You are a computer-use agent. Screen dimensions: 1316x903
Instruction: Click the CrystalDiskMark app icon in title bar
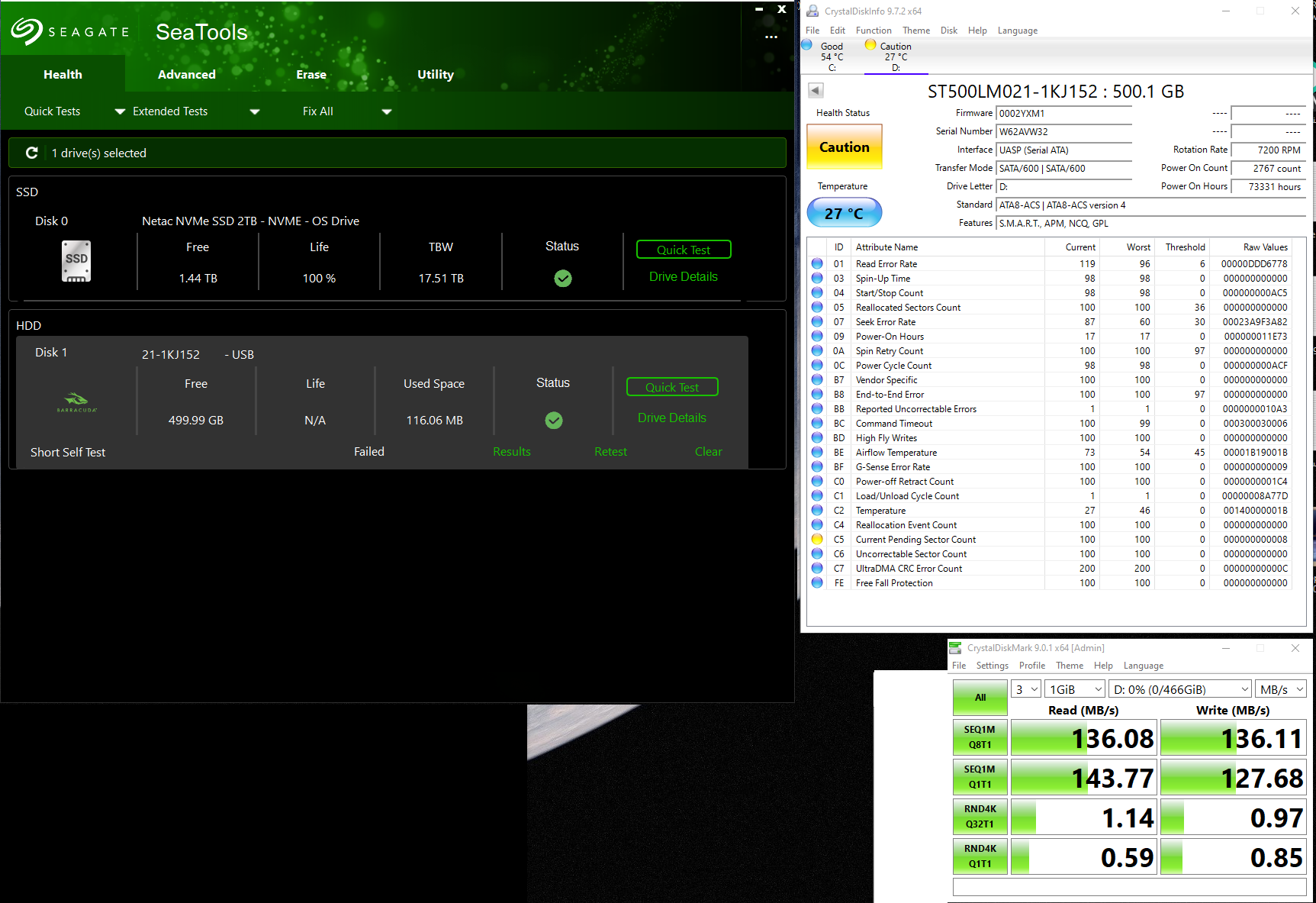point(955,648)
